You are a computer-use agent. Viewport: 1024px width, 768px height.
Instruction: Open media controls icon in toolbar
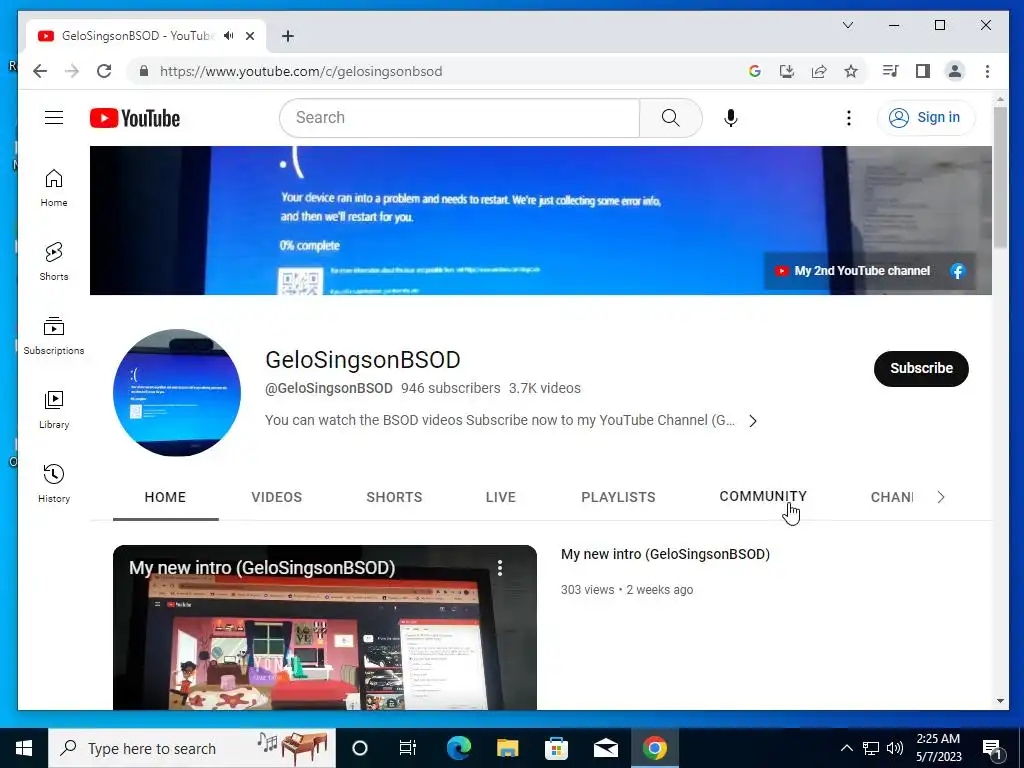coord(890,71)
